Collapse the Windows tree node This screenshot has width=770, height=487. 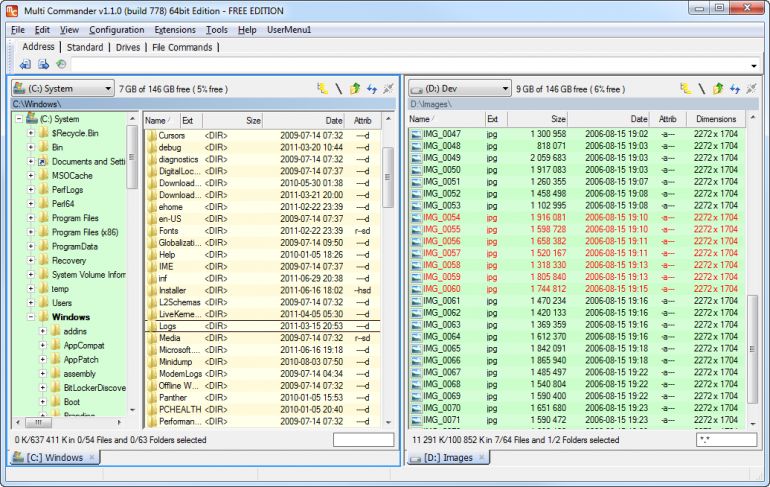pyautogui.click(x=31, y=317)
